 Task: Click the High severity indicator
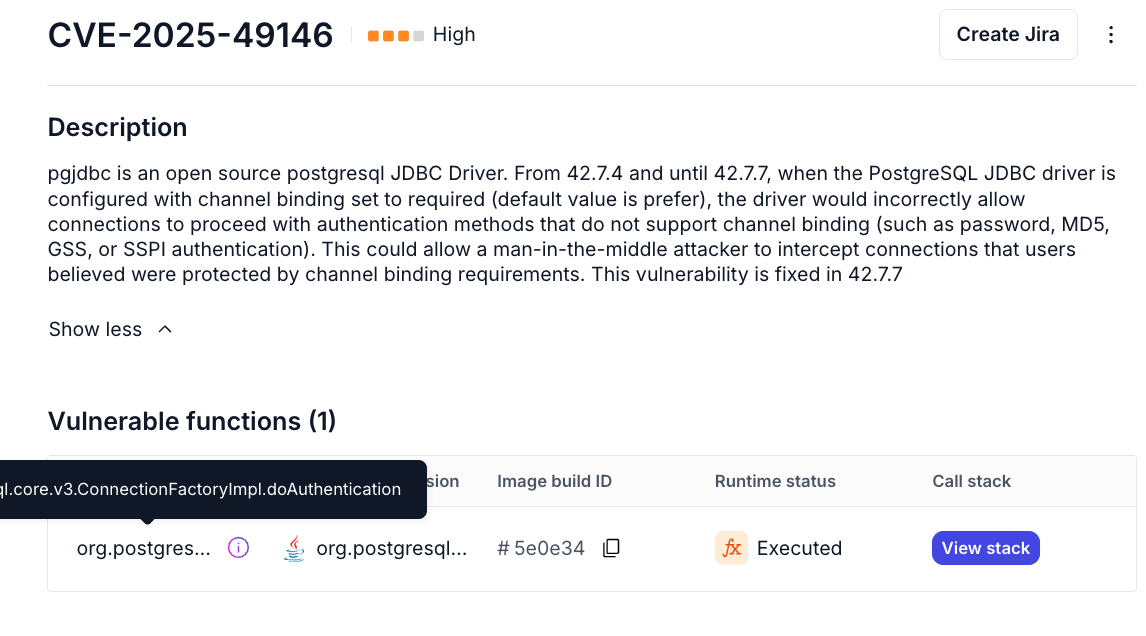[421, 34]
